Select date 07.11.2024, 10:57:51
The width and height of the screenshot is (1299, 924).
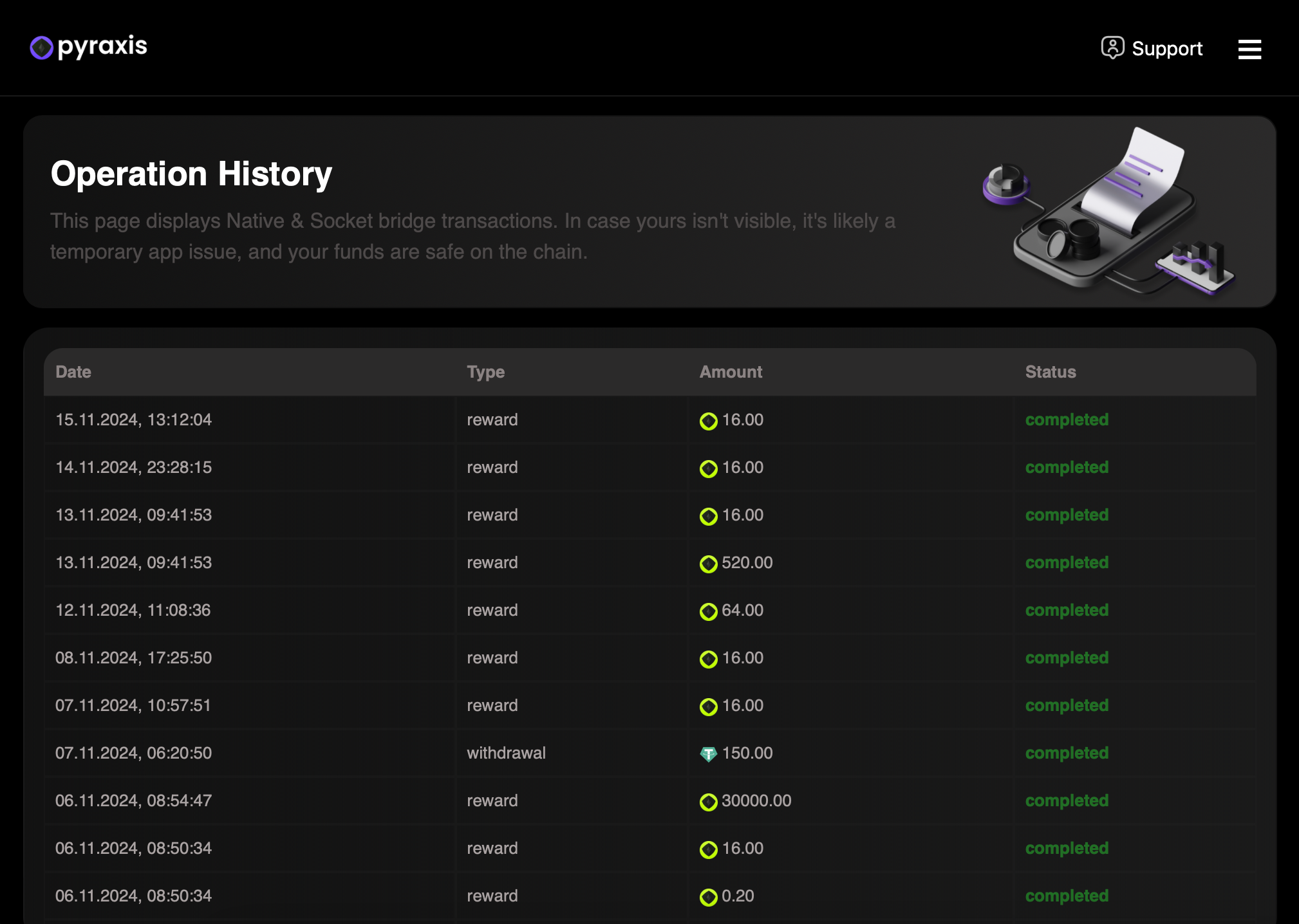tap(133, 705)
